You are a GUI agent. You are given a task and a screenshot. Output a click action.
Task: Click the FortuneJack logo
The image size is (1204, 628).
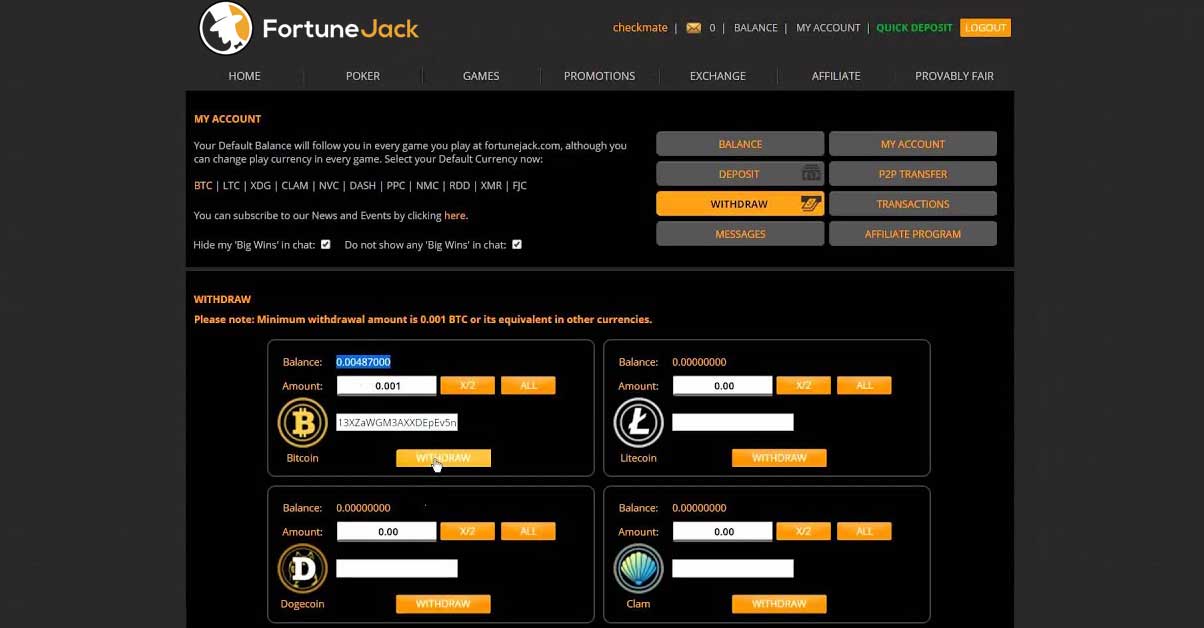[x=309, y=28]
